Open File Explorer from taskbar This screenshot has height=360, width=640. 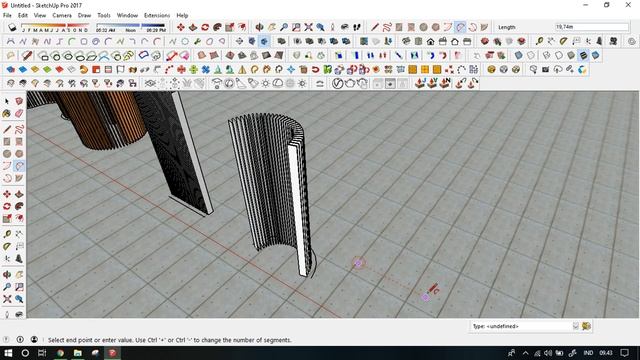coord(78,353)
